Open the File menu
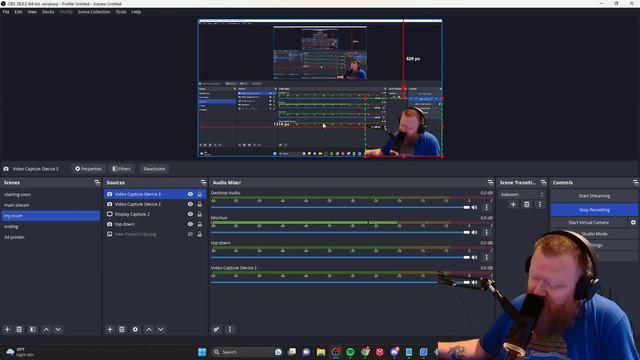The image size is (640, 360). [6, 12]
